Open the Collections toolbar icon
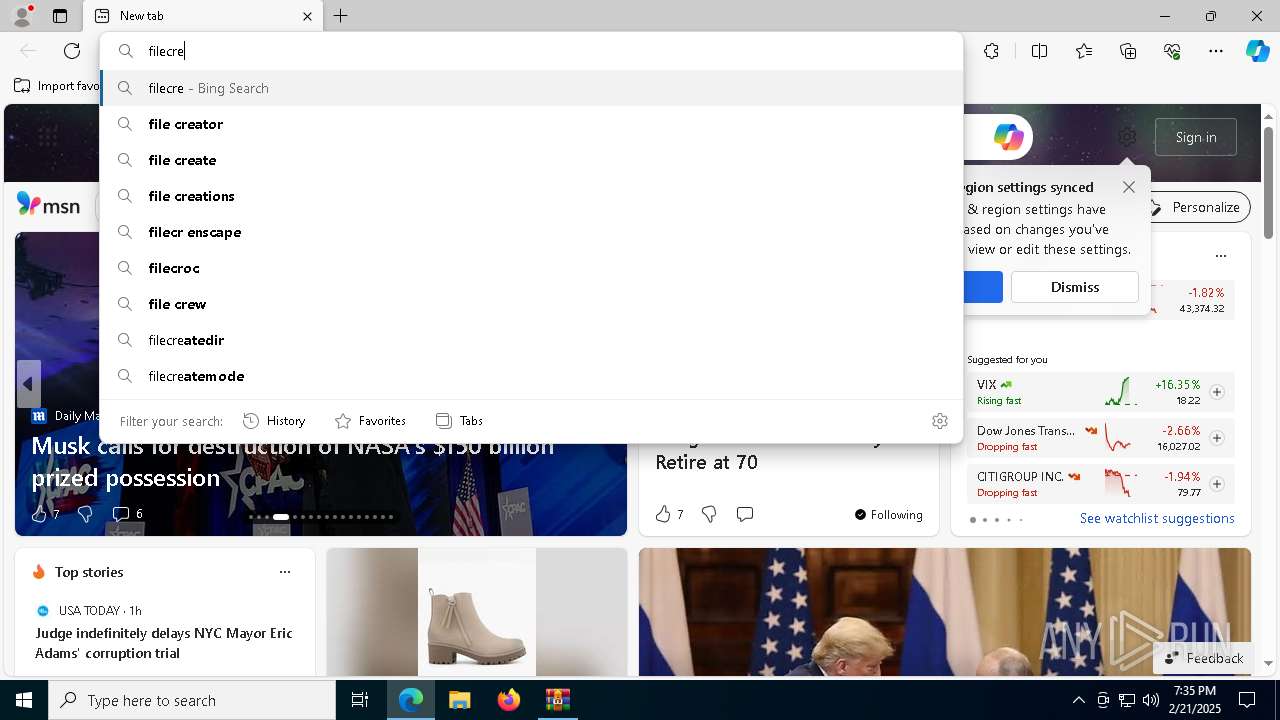The height and width of the screenshot is (720, 1280). pyautogui.click(x=1128, y=51)
